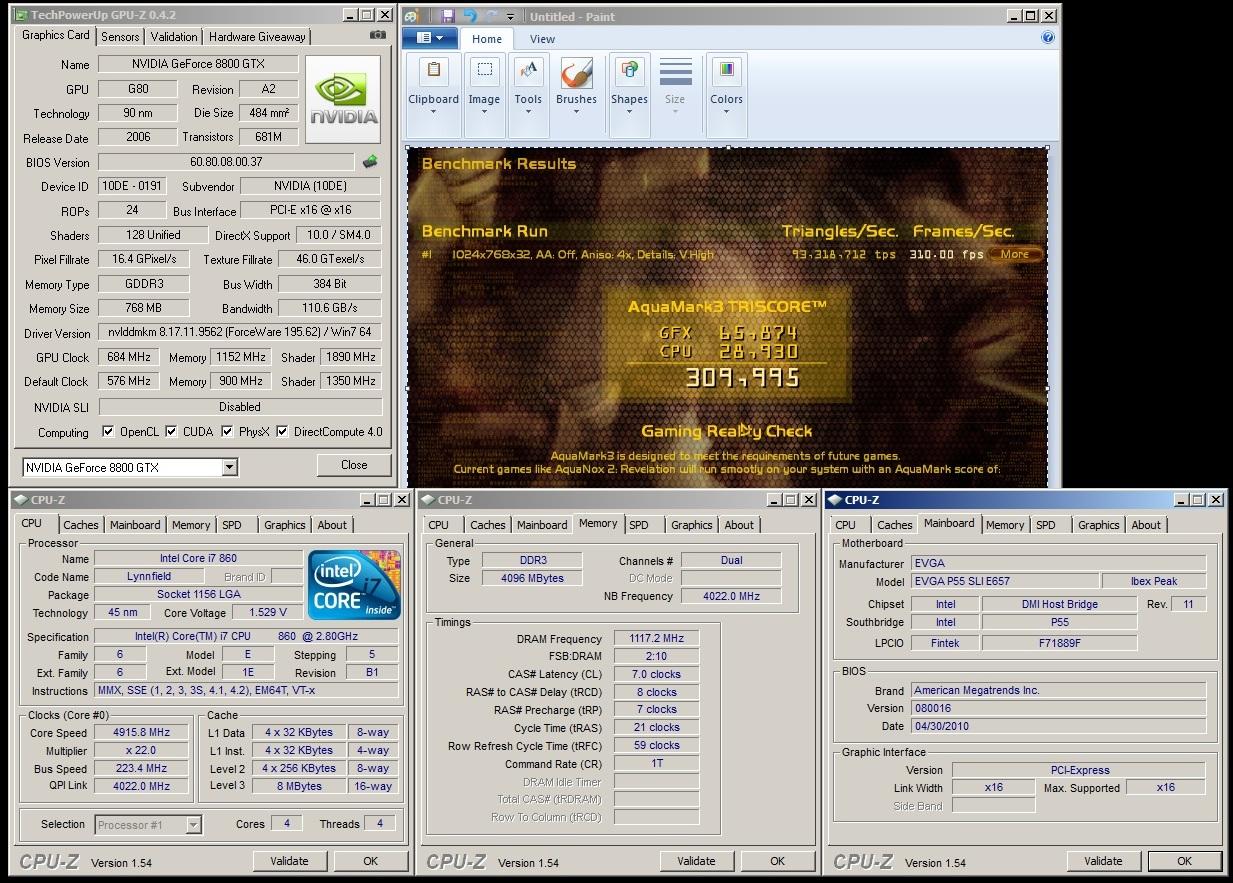Click the Paint app icon in title bar

pos(412,16)
